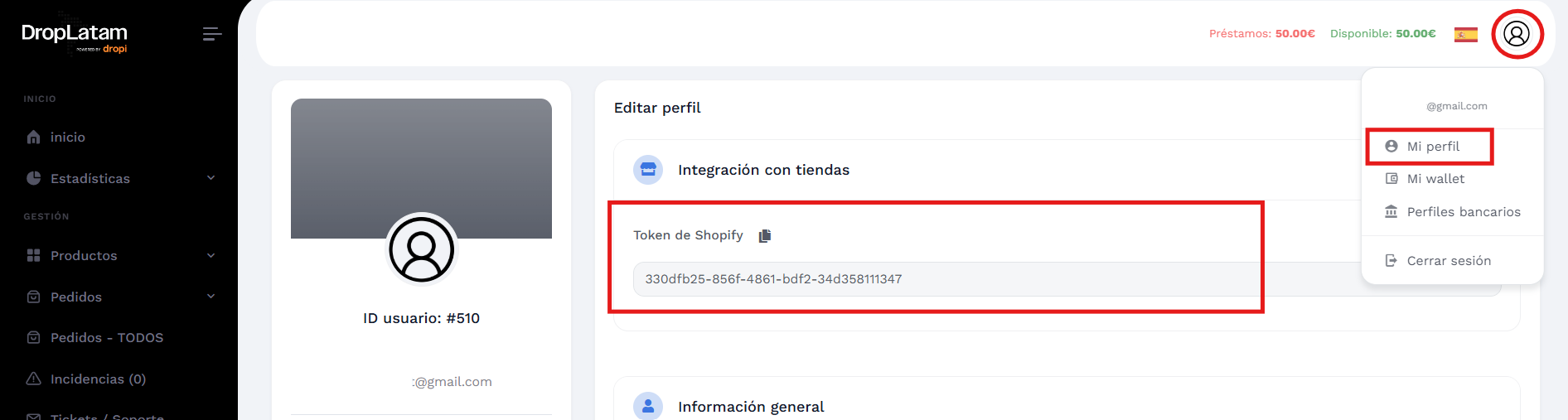This screenshot has height=420, width=1568.
Task: Click the bag icon beside Pedidos
Action: click(x=33, y=297)
